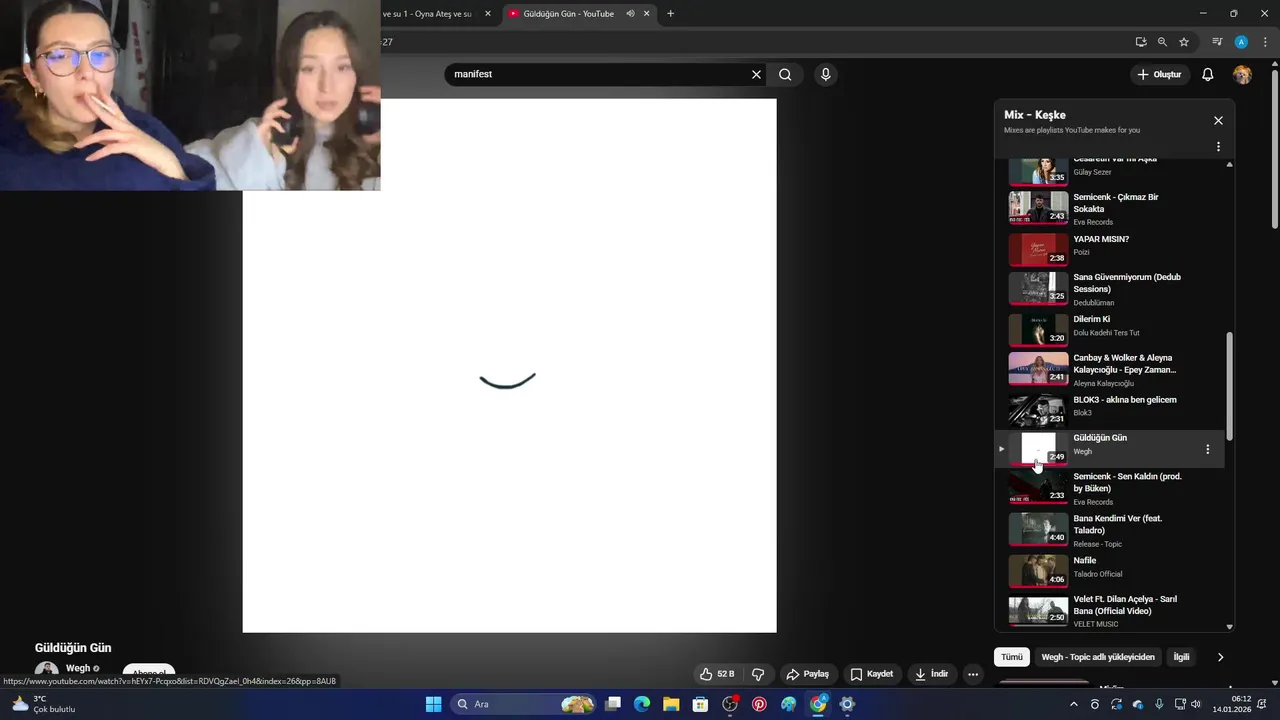Dislike the video
Image resolution: width=1280 pixels, height=720 pixels.
(x=758, y=674)
